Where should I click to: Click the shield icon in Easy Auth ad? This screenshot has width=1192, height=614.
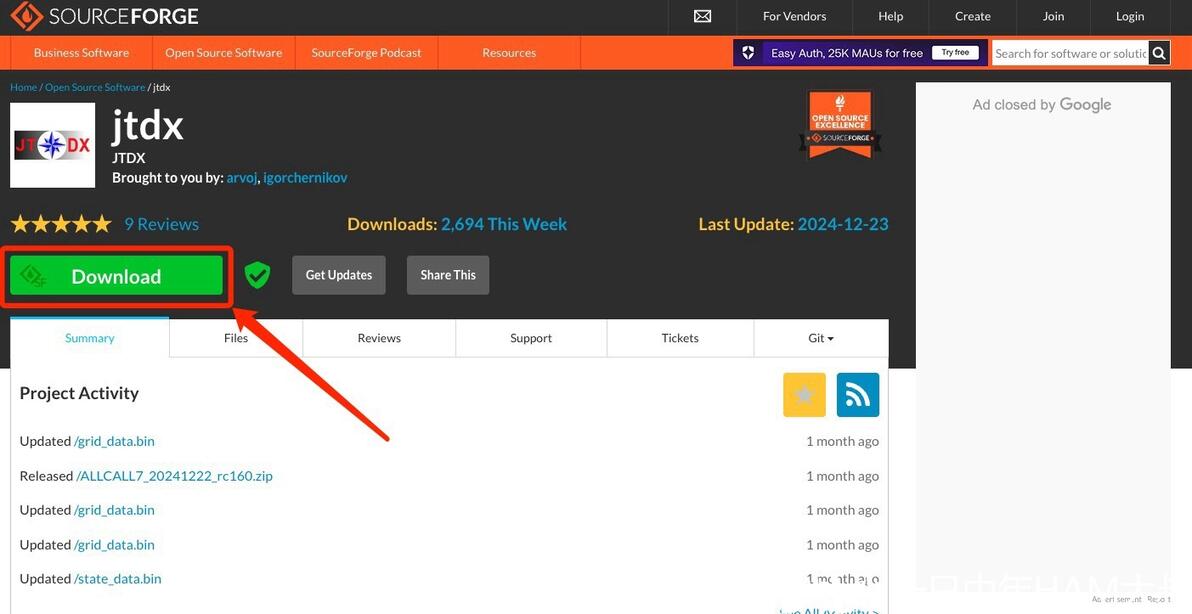coord(748,52)
